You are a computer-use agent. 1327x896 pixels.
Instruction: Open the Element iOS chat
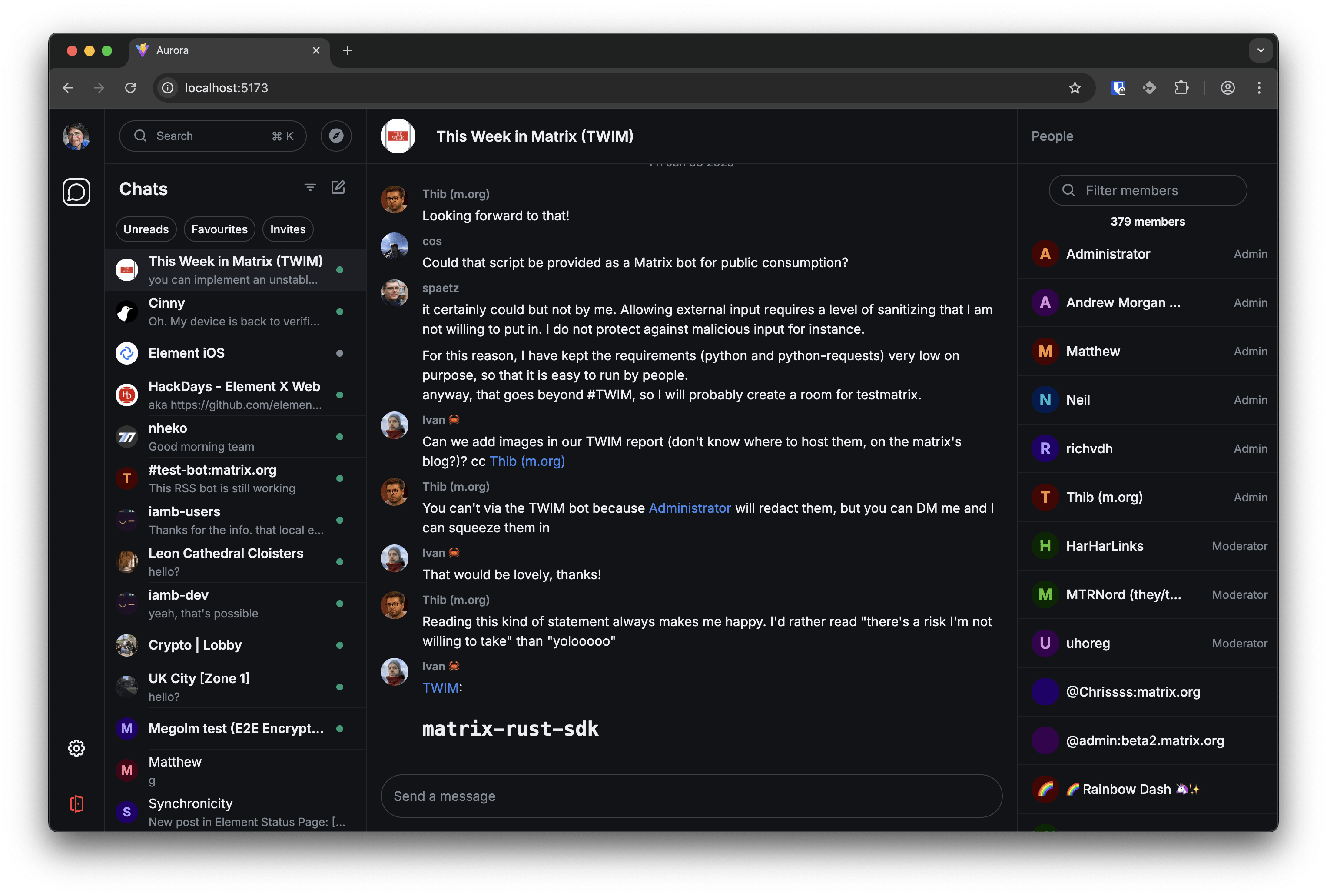[235, 353]
